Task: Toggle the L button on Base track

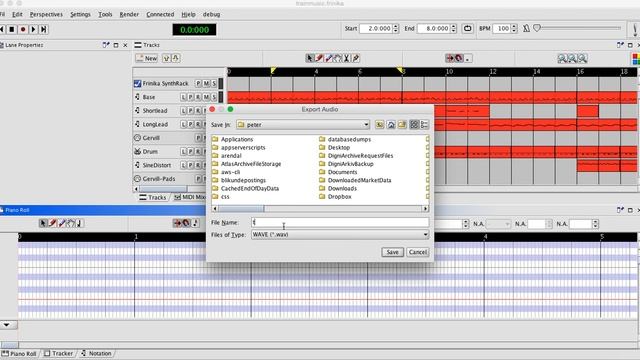Action: pyautogui.click(x=183, y=97)
